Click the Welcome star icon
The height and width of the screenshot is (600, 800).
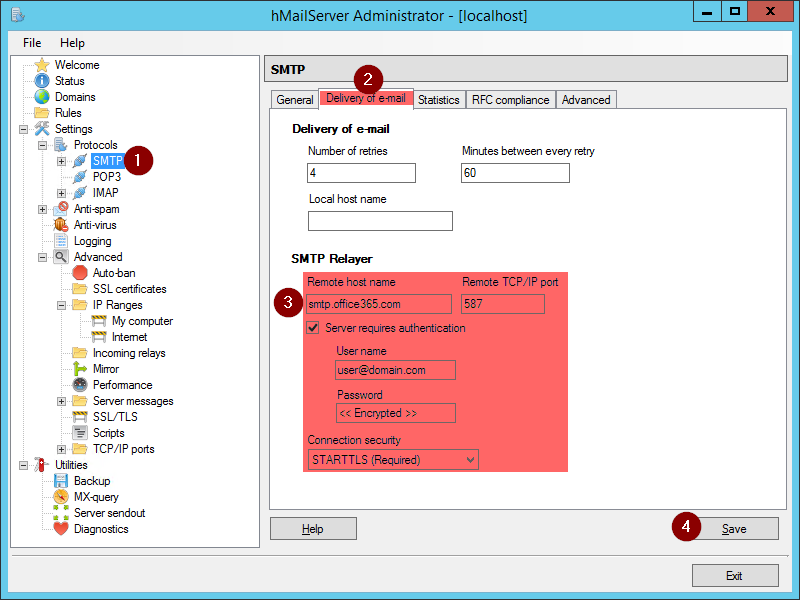pyautogui.click(x=42, y=65)
